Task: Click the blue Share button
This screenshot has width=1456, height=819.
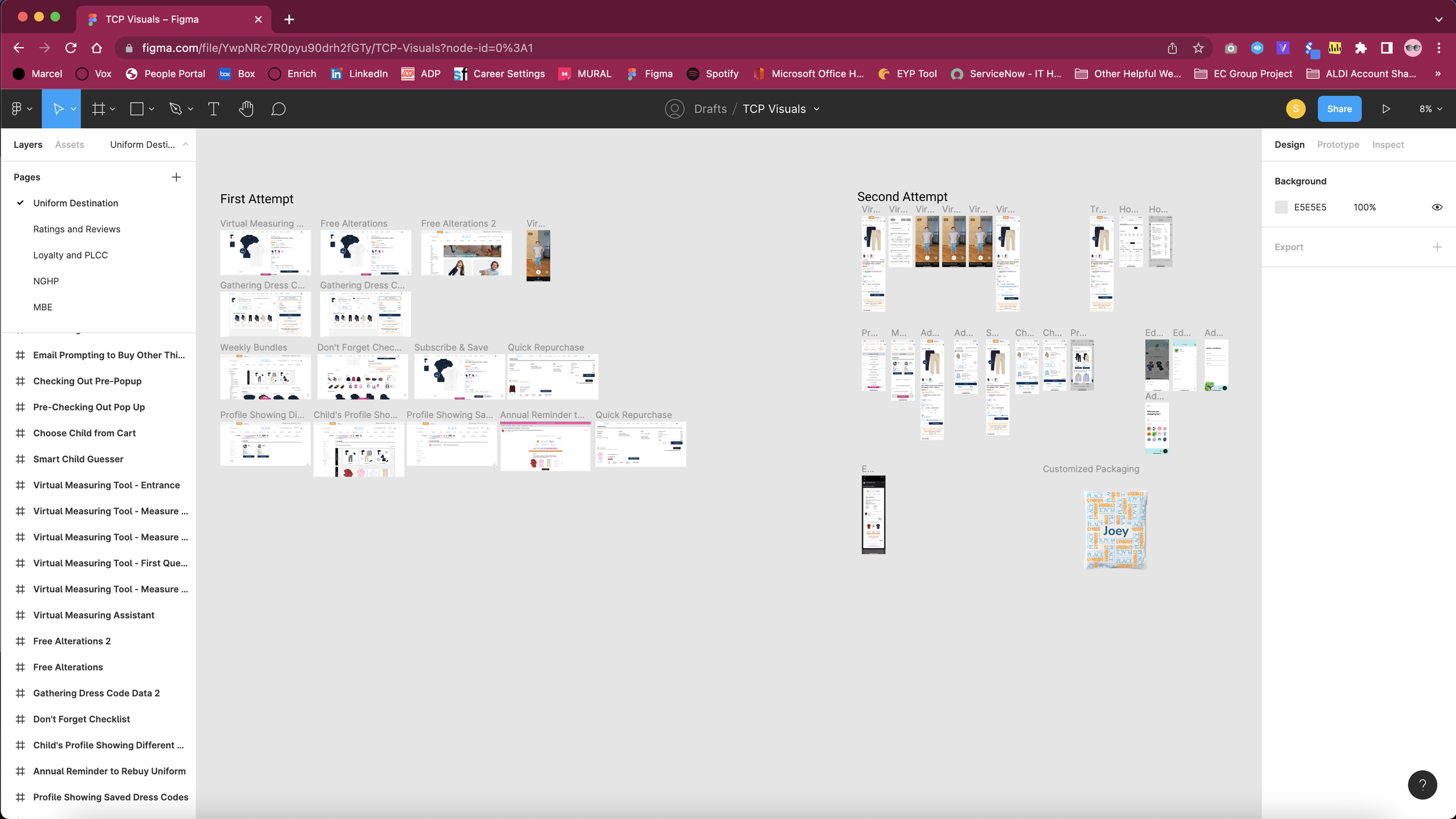Action: click(x=1339, y=109)
